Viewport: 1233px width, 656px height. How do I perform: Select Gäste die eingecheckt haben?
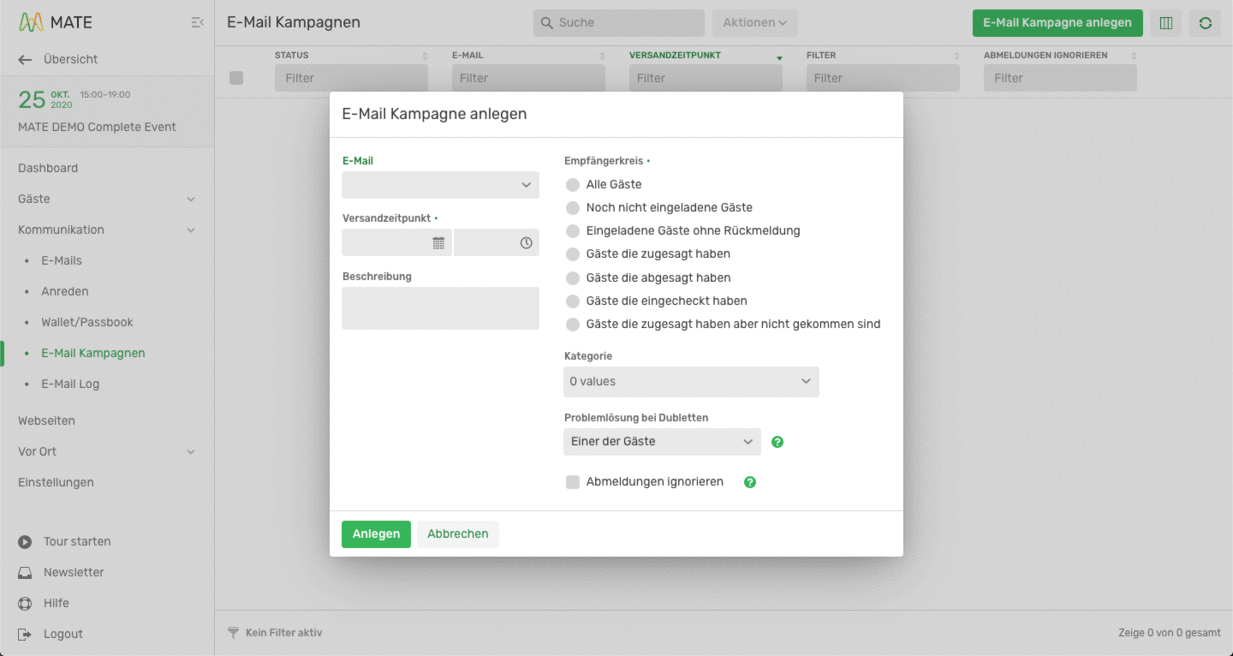pyautogui.click(x=573, y=301)
